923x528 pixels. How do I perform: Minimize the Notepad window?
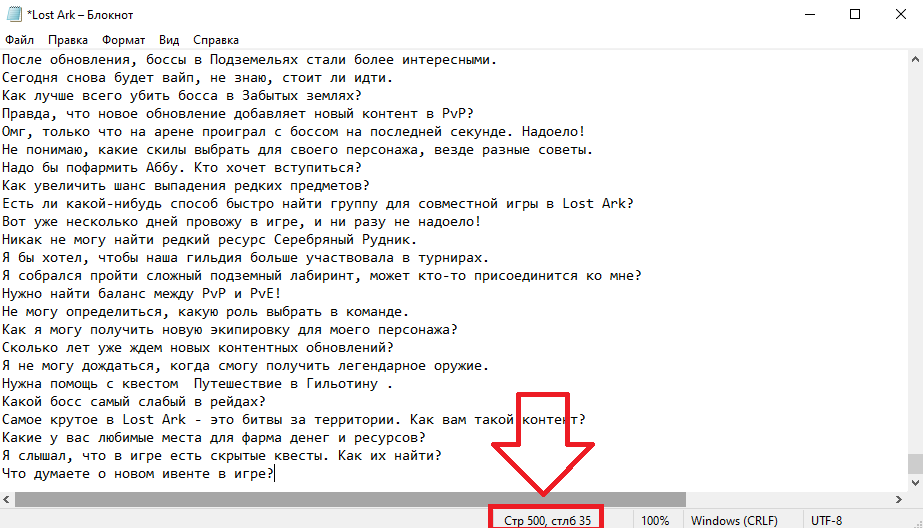click(810, 14)
